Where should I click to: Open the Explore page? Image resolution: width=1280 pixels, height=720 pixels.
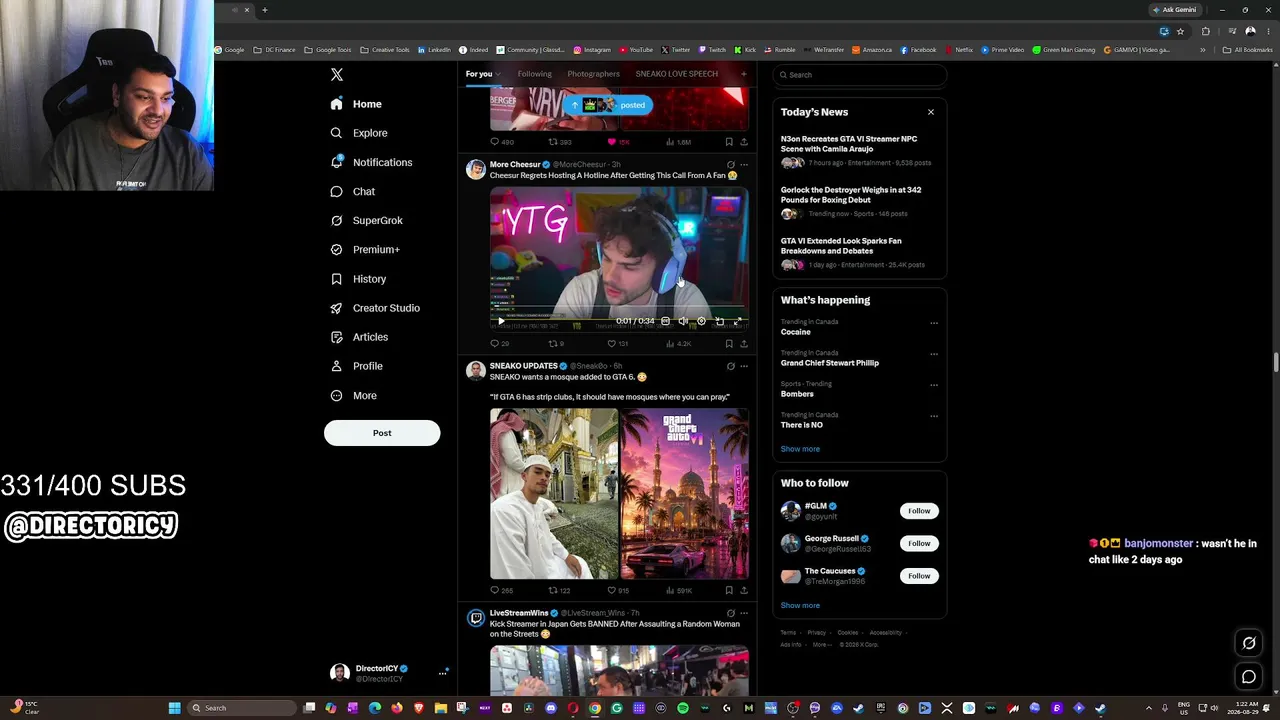pos(359,133)
